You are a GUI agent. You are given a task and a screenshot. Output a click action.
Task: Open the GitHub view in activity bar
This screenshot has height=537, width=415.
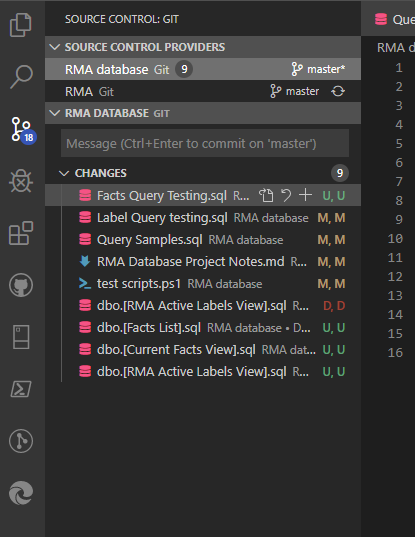click(21, 285)
